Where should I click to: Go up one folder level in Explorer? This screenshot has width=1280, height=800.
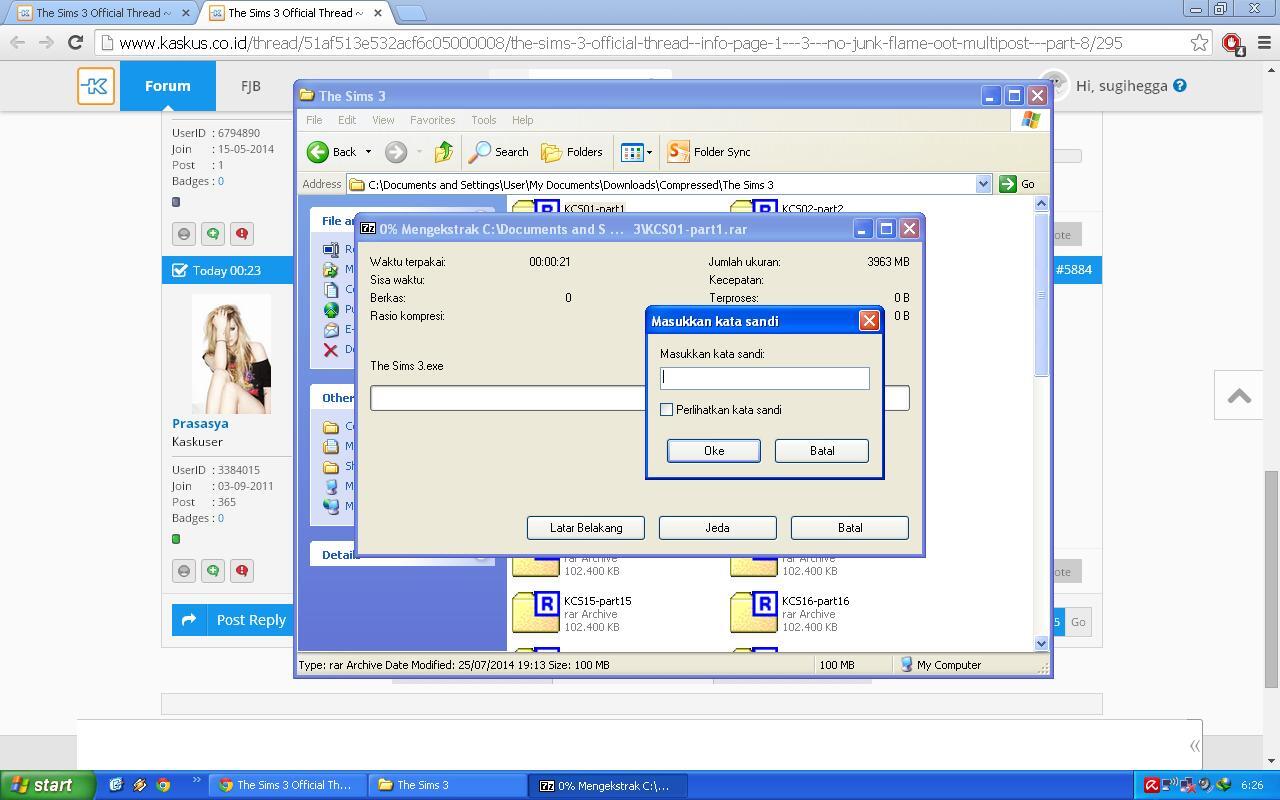point(443,152)
